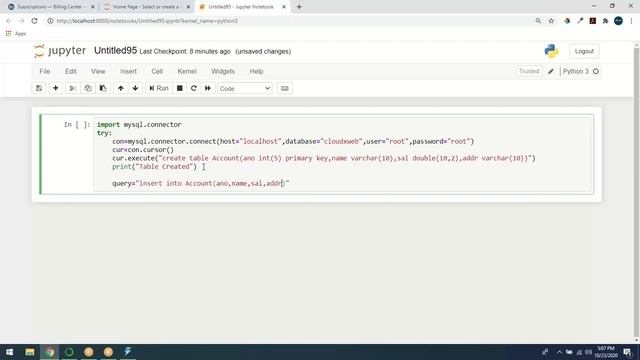Open the Cell menu
This screenshot has width=640, height=360.
point(157,71)
